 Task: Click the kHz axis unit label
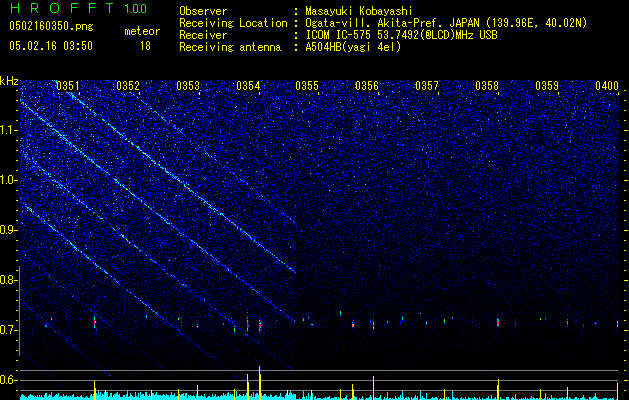coord(9,81)
